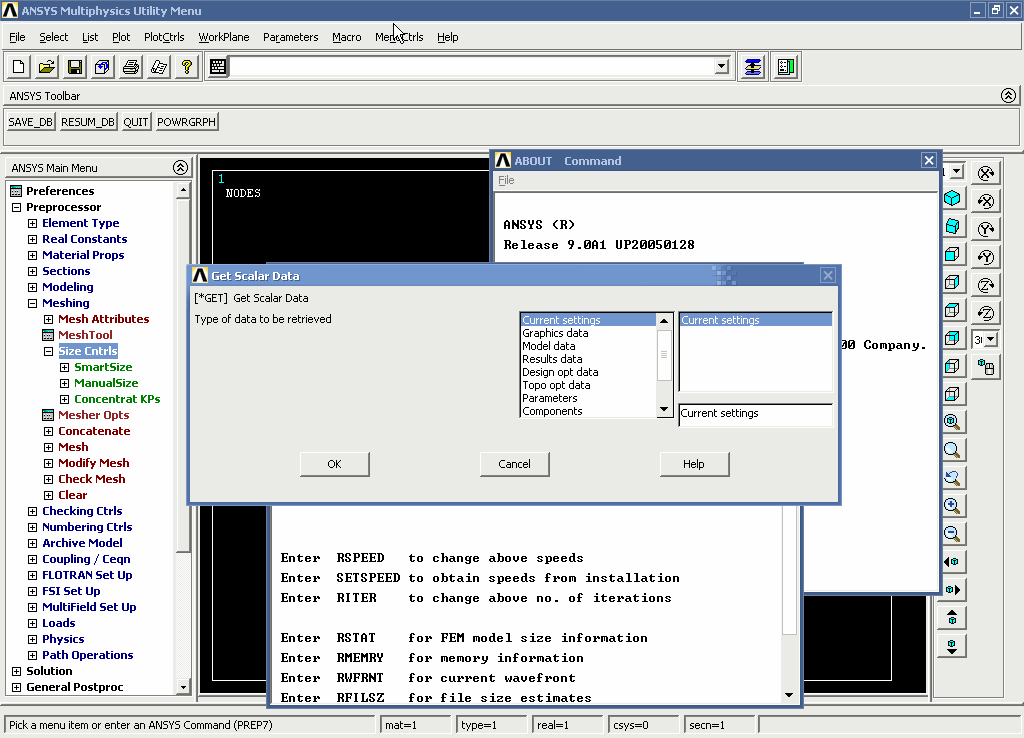
Task: Collapse the ANSYS Main Menu chevron
Action: tap(180, 168)
